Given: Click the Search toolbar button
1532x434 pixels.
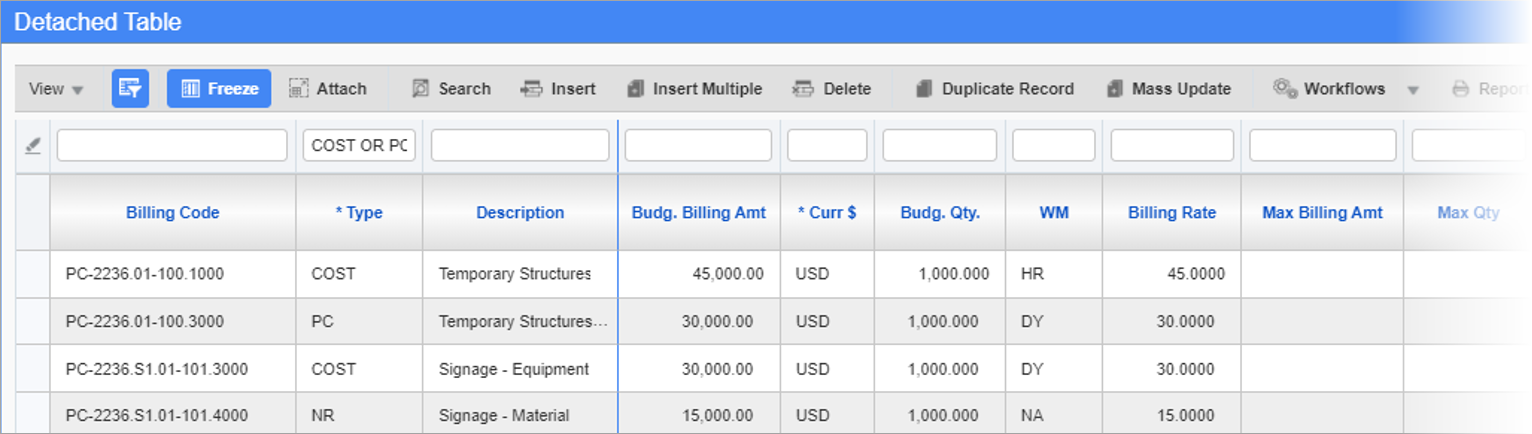Looking at the screenshot, I should coord(451,89).
